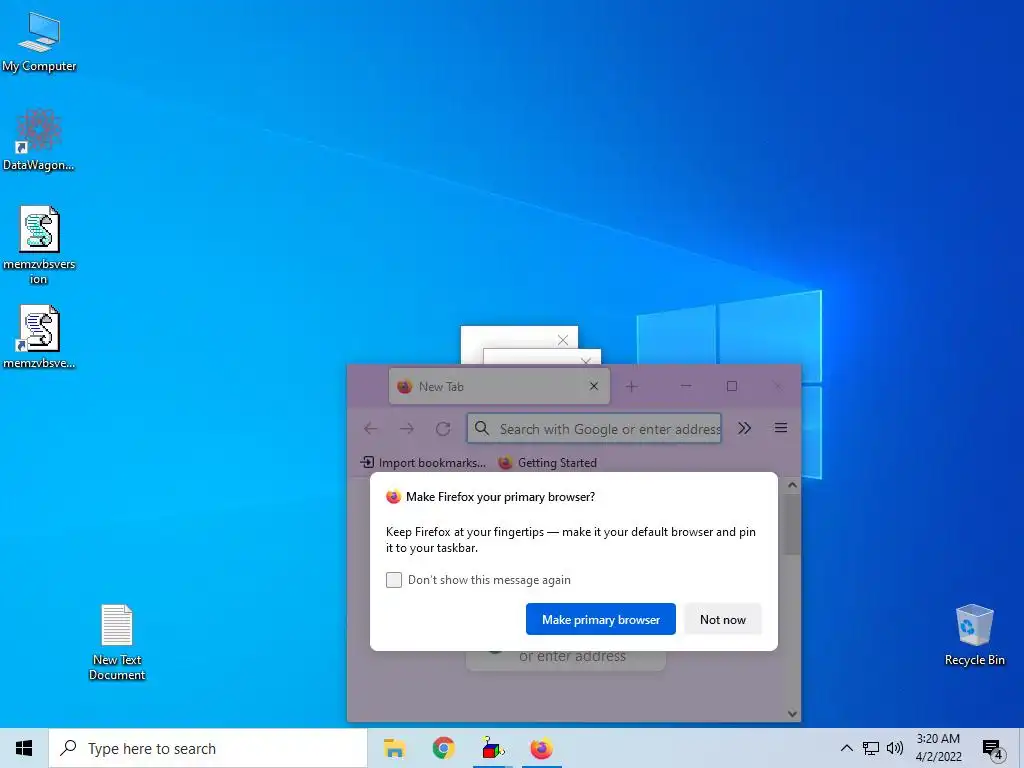Open the Recycle Bin

point(974,634)
